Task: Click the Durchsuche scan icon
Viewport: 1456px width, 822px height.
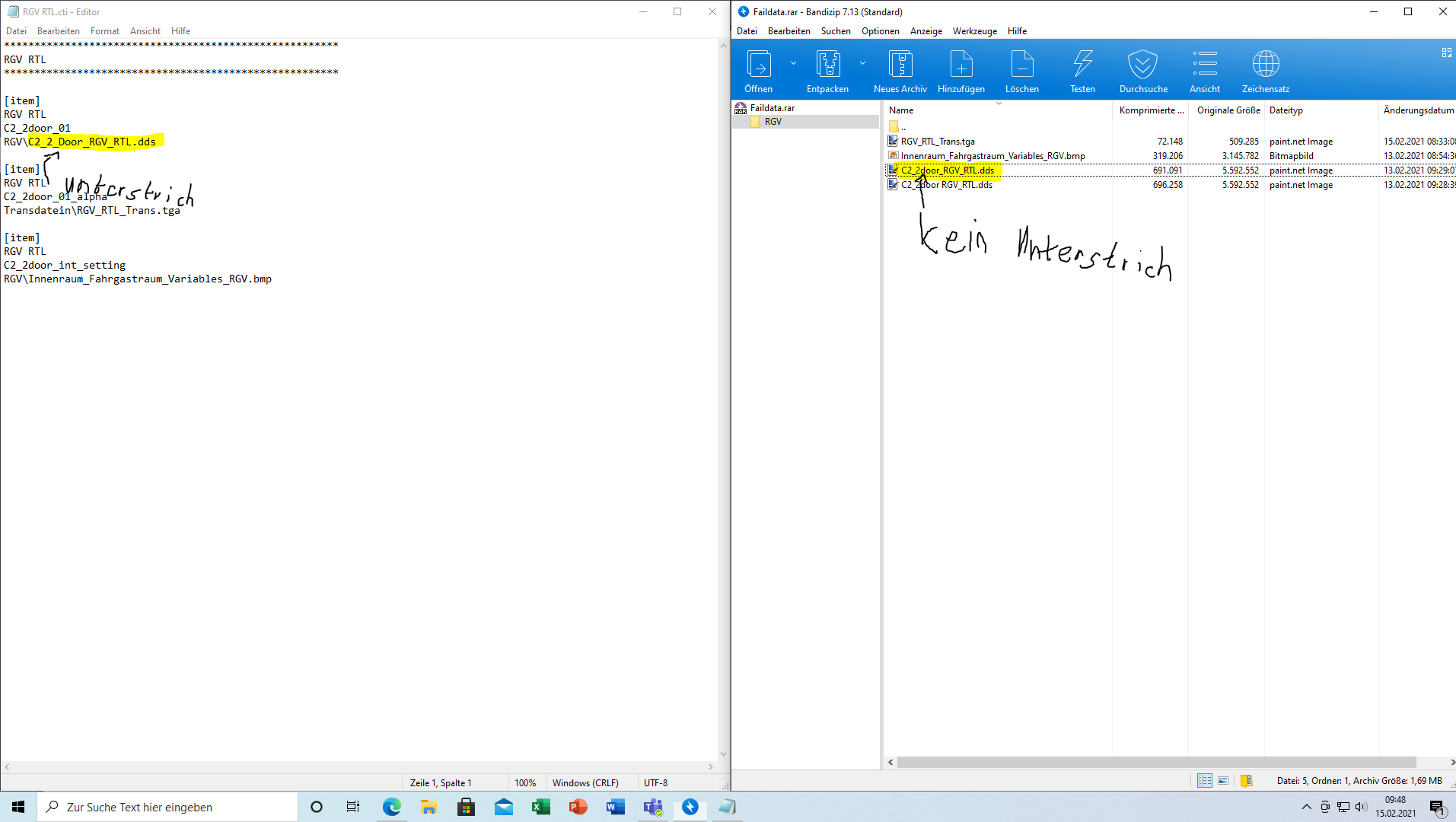Action: 1142,65
